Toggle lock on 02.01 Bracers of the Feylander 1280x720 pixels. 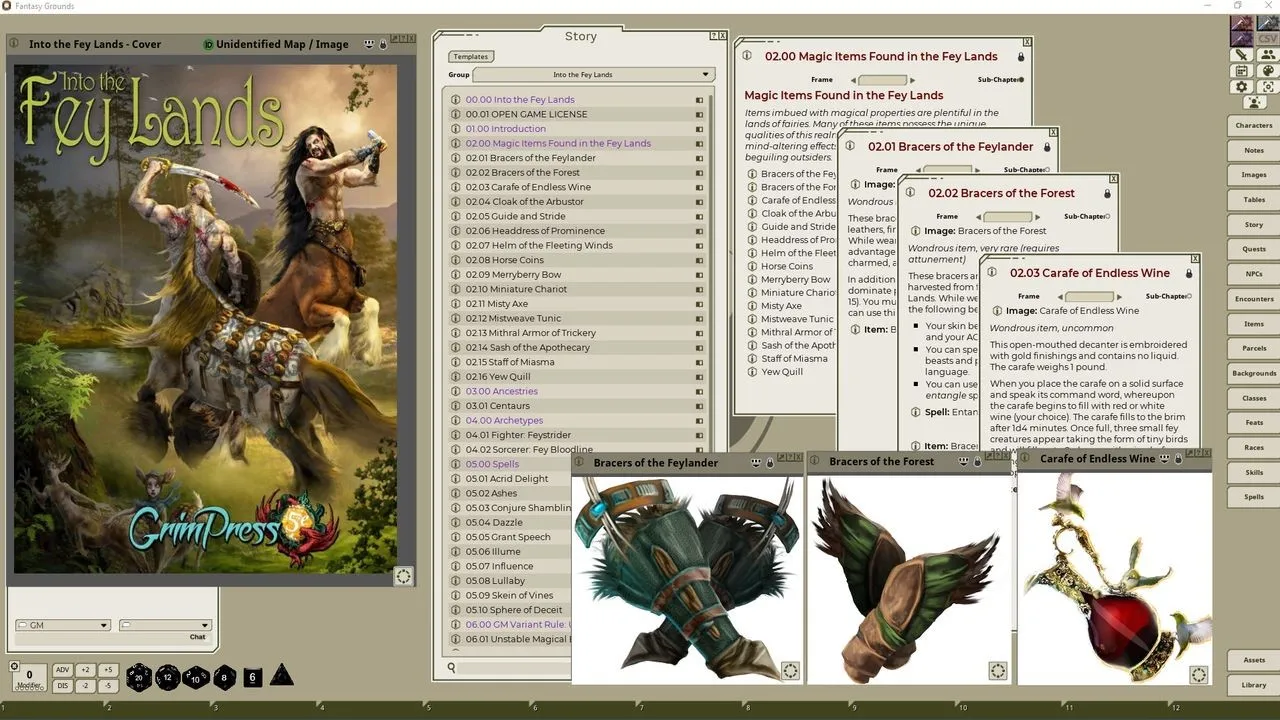[x=1046, y=147]
